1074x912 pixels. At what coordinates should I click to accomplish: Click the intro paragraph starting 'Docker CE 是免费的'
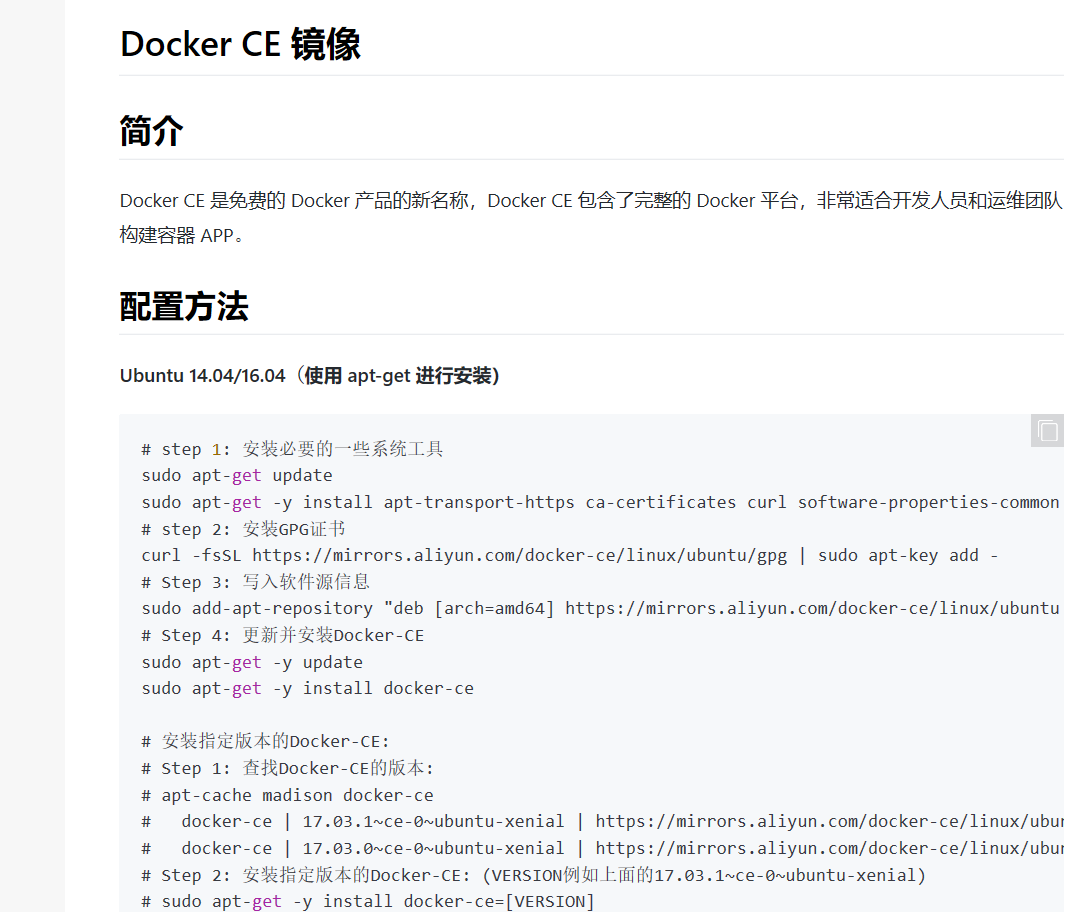pyautogui.click(x=591, y=218)
